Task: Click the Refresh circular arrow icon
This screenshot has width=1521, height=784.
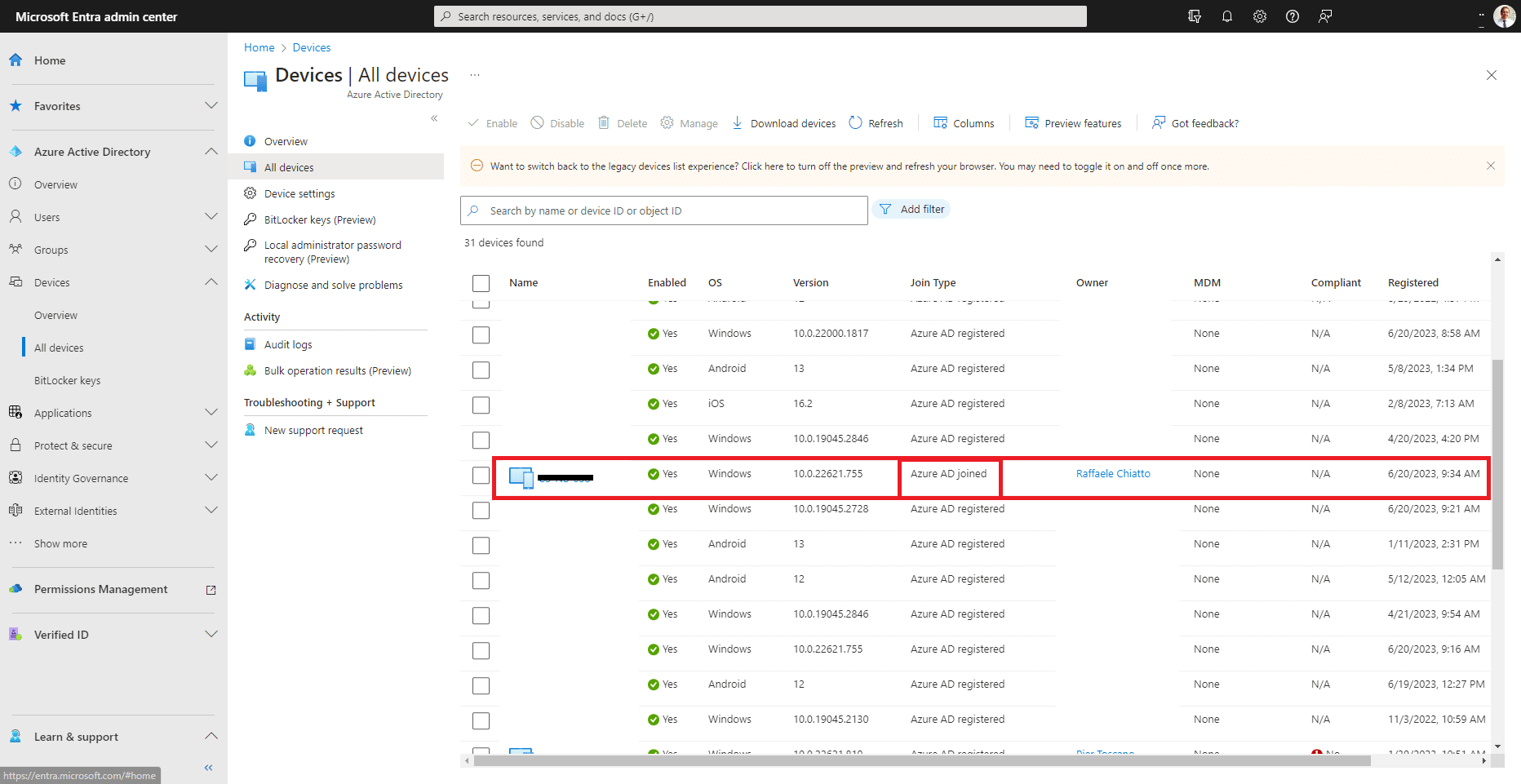Action: 855,122
